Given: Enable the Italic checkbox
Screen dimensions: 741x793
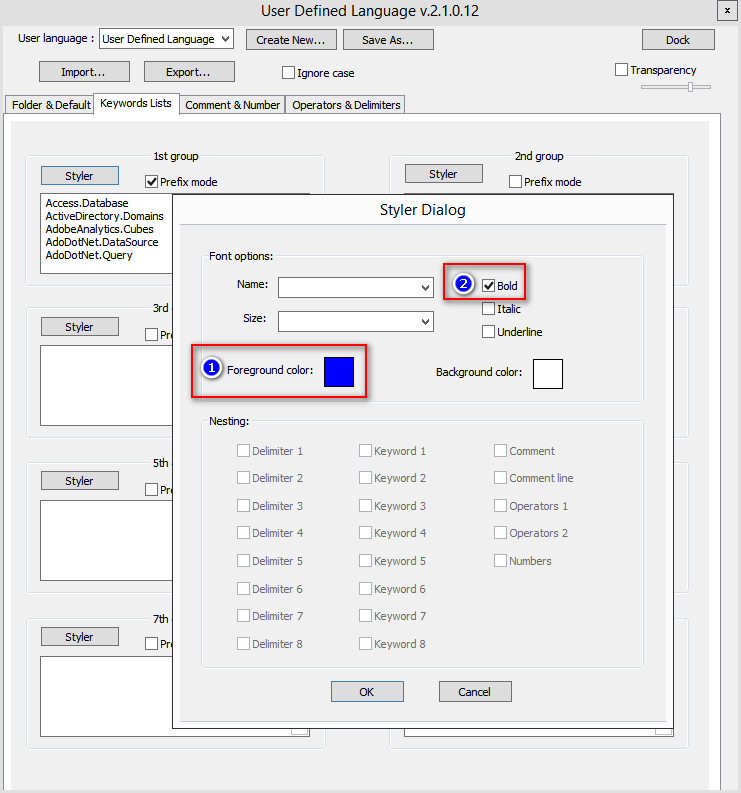Looking at the screenshot, I should (x=489, y=309).
